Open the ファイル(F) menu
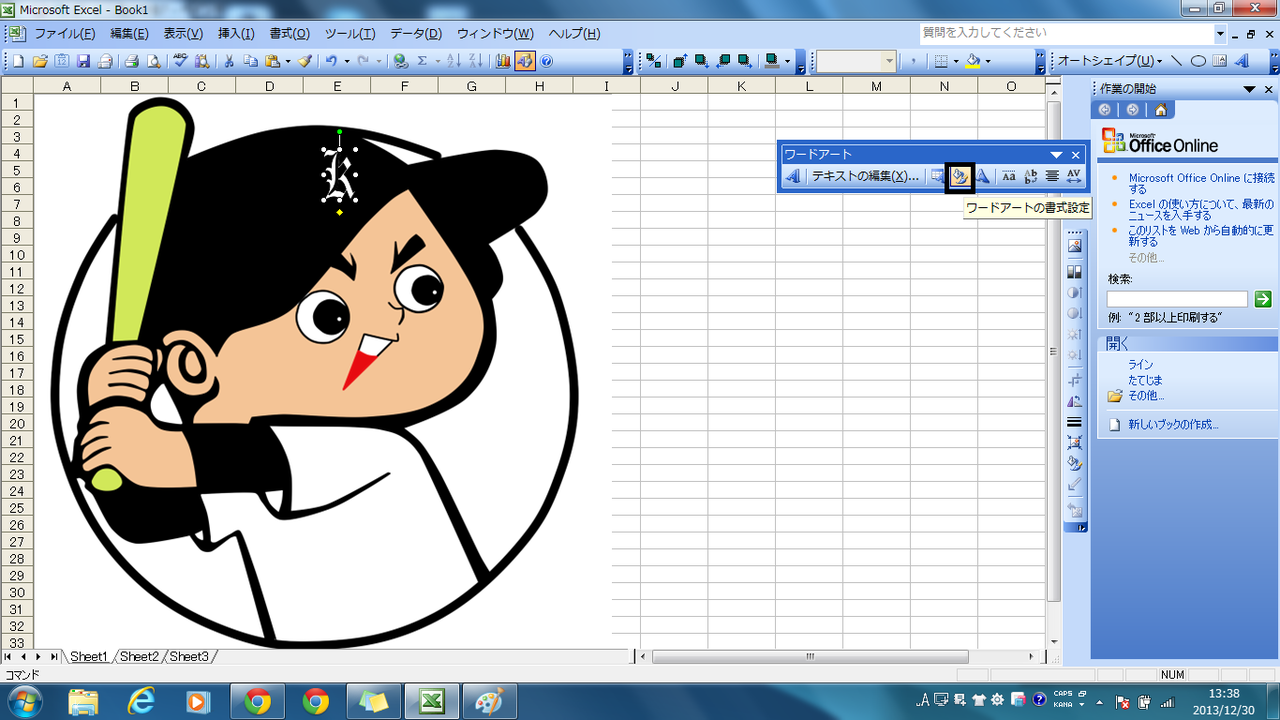Viewport: 1280px width, 720px height. [64, 33]
